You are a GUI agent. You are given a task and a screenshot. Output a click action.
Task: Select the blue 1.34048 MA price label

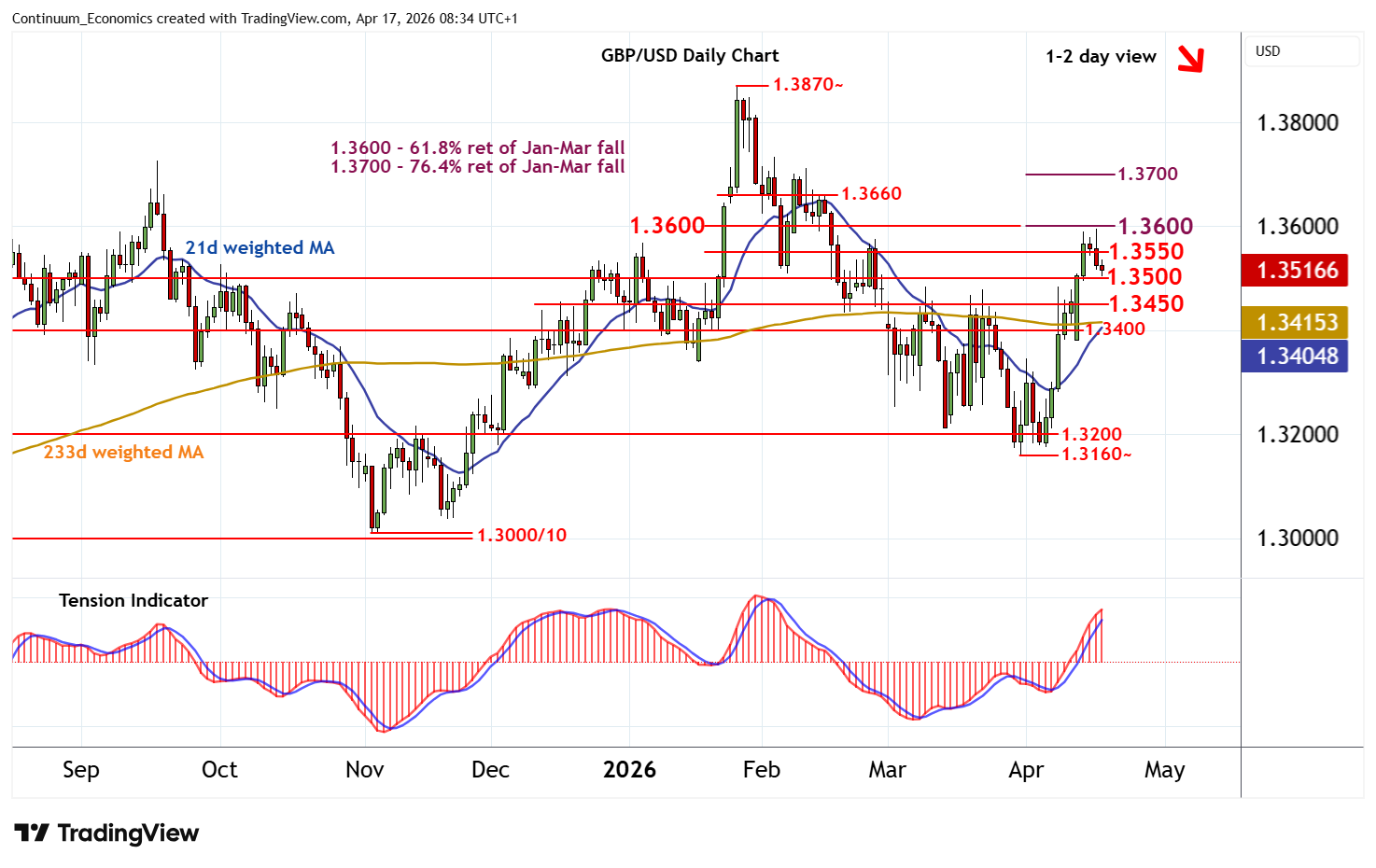coord(1294,357)
